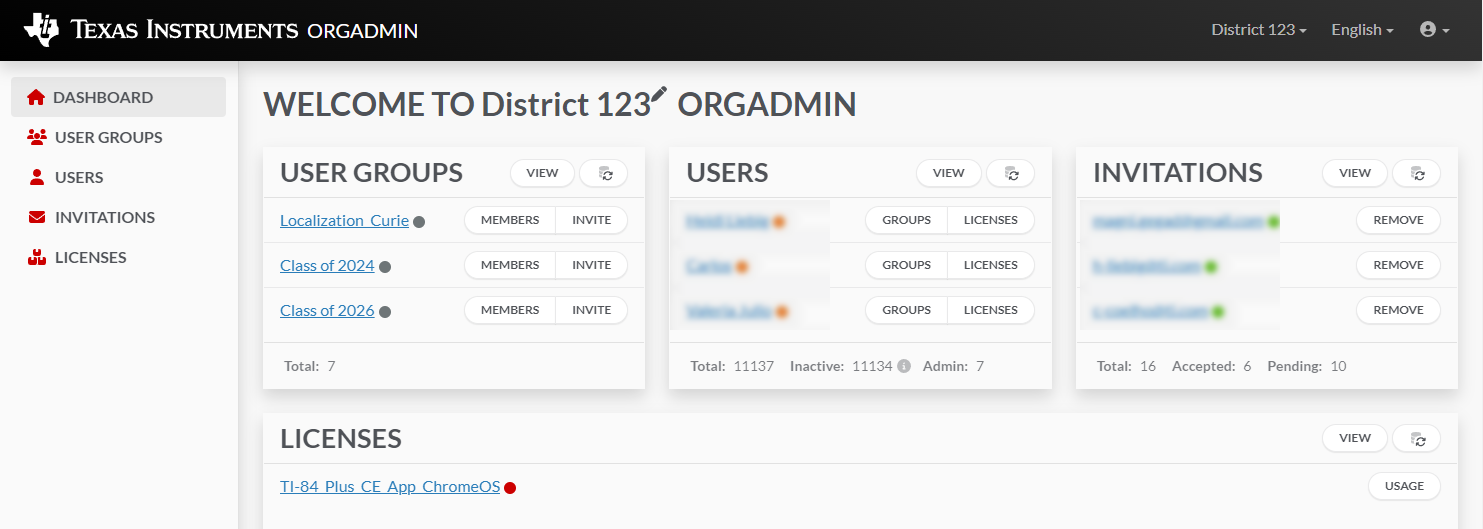Open the Localization_Curie group link
The width and height of the screenshot is (1483, 529).
[x=344, y=221]
